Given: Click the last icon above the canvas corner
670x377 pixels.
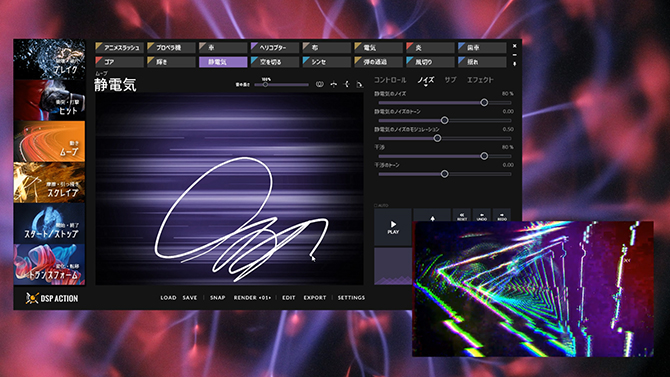Looking at the screenshot, I should [360, 84].
